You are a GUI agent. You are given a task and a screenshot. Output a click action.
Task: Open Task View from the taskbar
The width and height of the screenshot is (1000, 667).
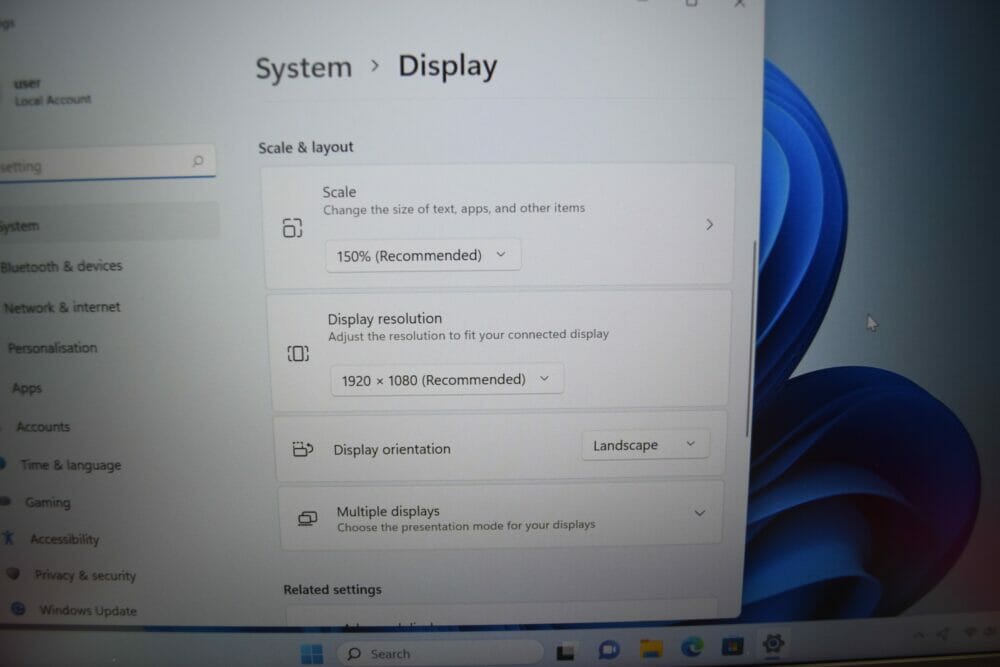pos(565,652)
